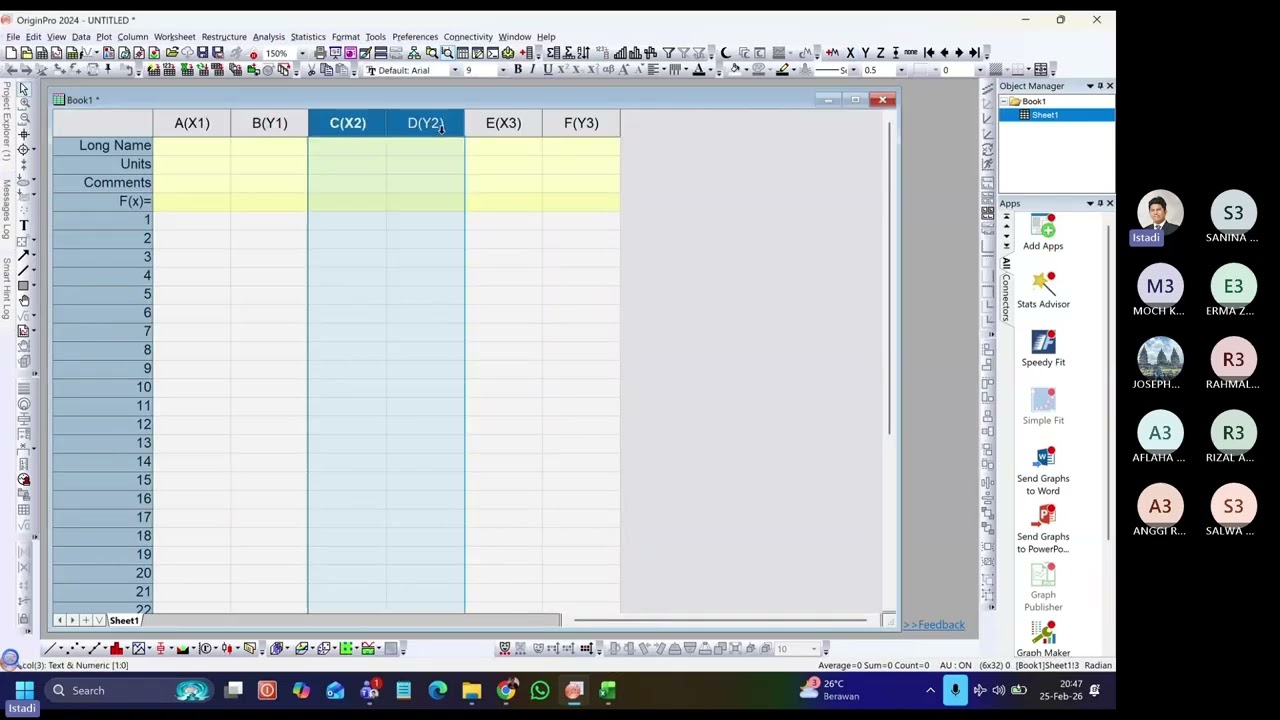Click the Print toolbar icon
This screenshot has height=720, width=1280.
pos(320,52)
